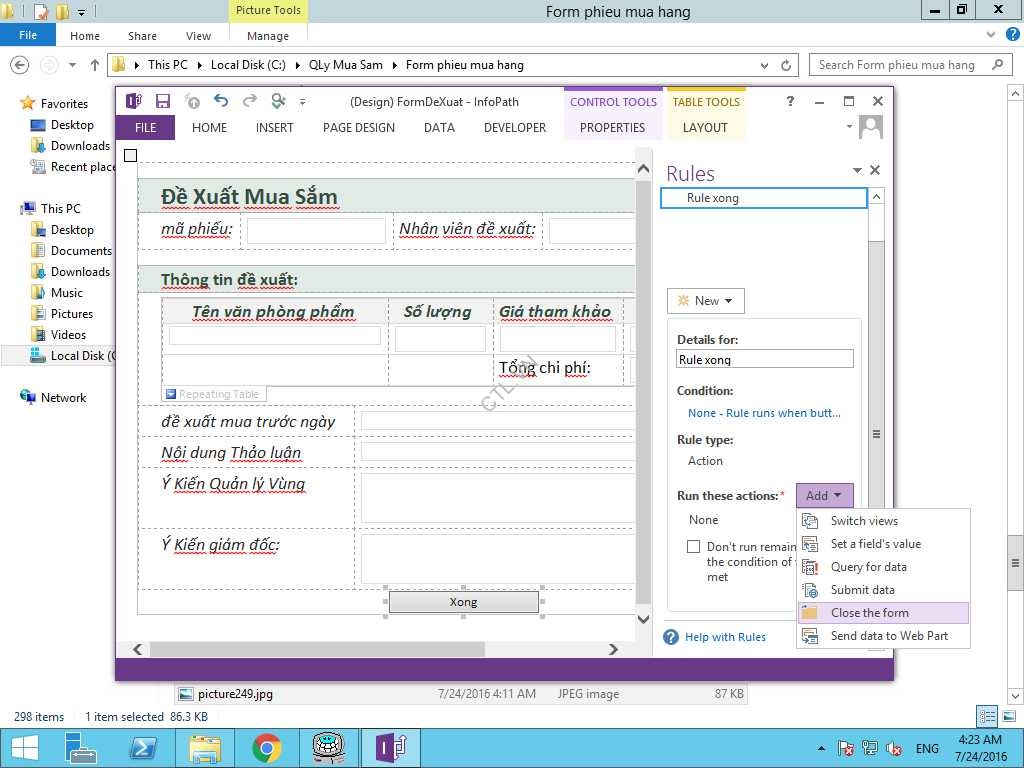Click the Query for data icon
This screenshot has width=1024, height=768.
[x=811, y=567]
